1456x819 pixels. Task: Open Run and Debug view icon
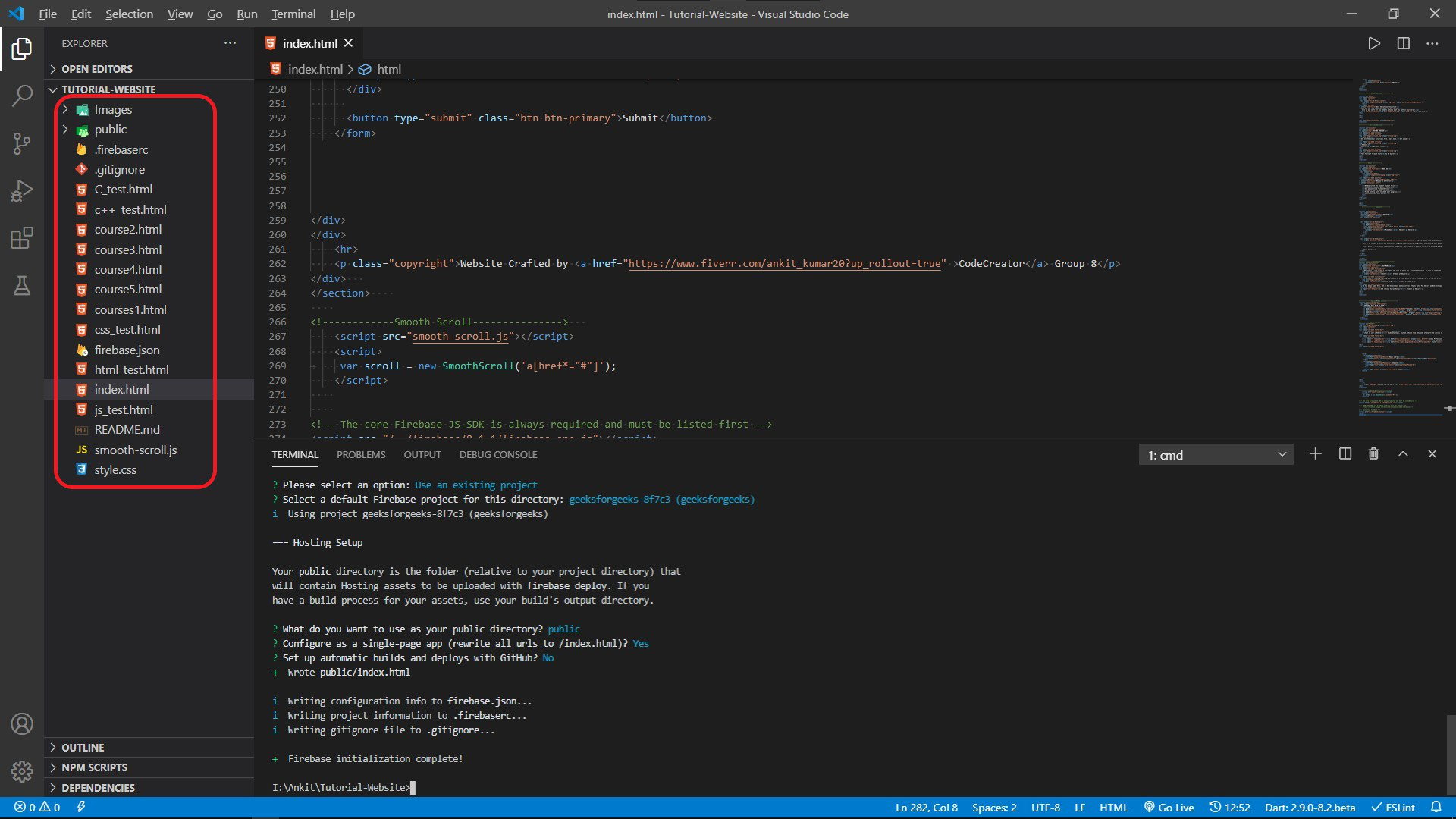click(x=22, y=190)
